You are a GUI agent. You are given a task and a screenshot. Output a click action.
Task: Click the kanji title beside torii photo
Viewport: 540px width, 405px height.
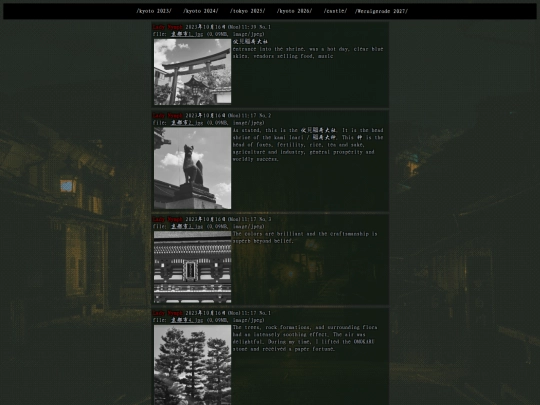[x=250, y=42]
